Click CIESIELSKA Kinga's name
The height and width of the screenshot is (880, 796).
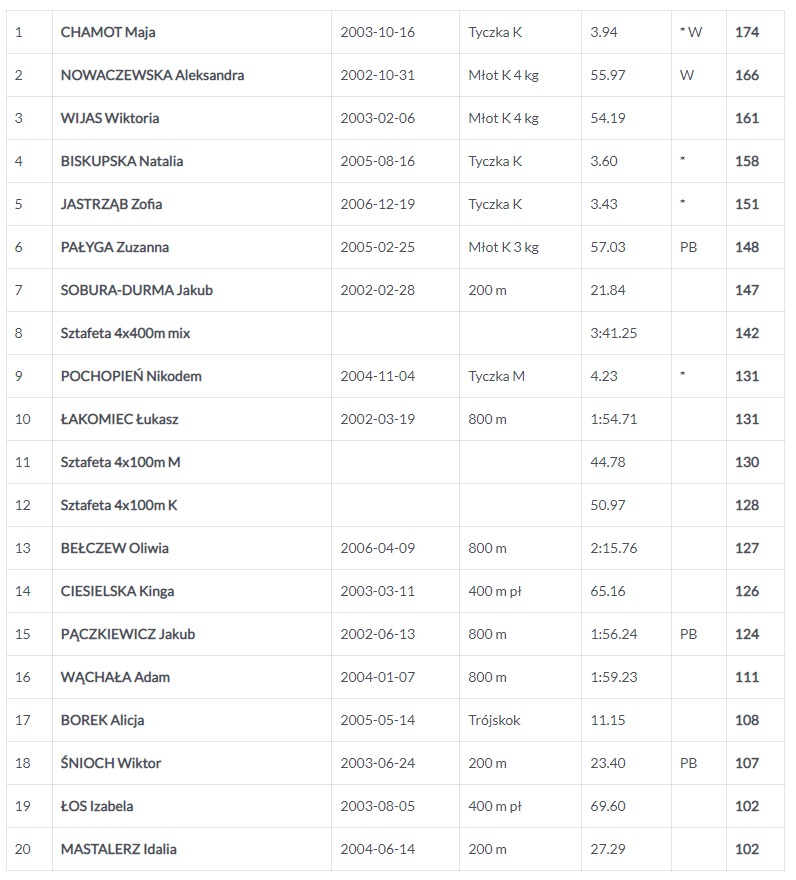117,591
